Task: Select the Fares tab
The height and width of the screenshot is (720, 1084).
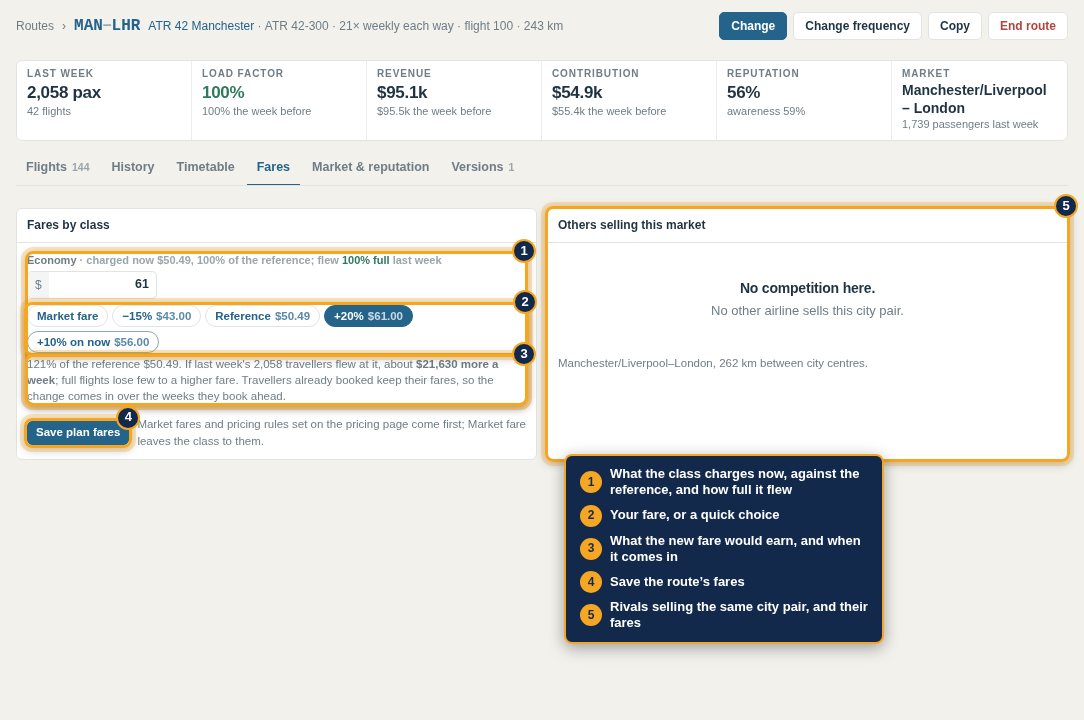Action: pyautogui.click(x=273, y=167)
